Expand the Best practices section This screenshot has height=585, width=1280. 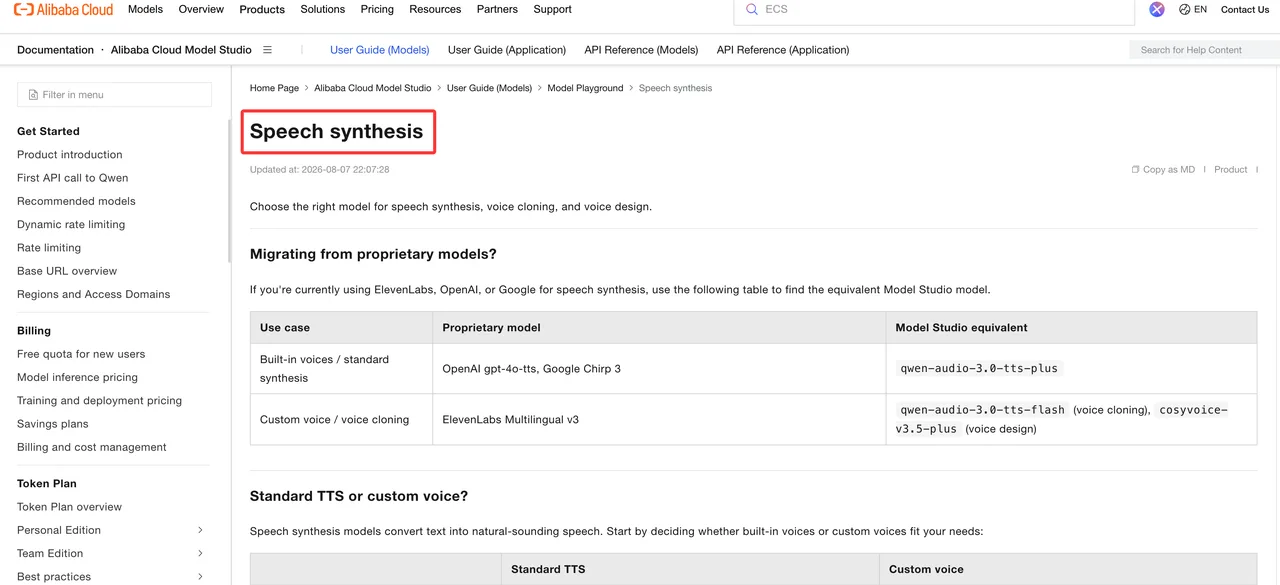point(200,577)
